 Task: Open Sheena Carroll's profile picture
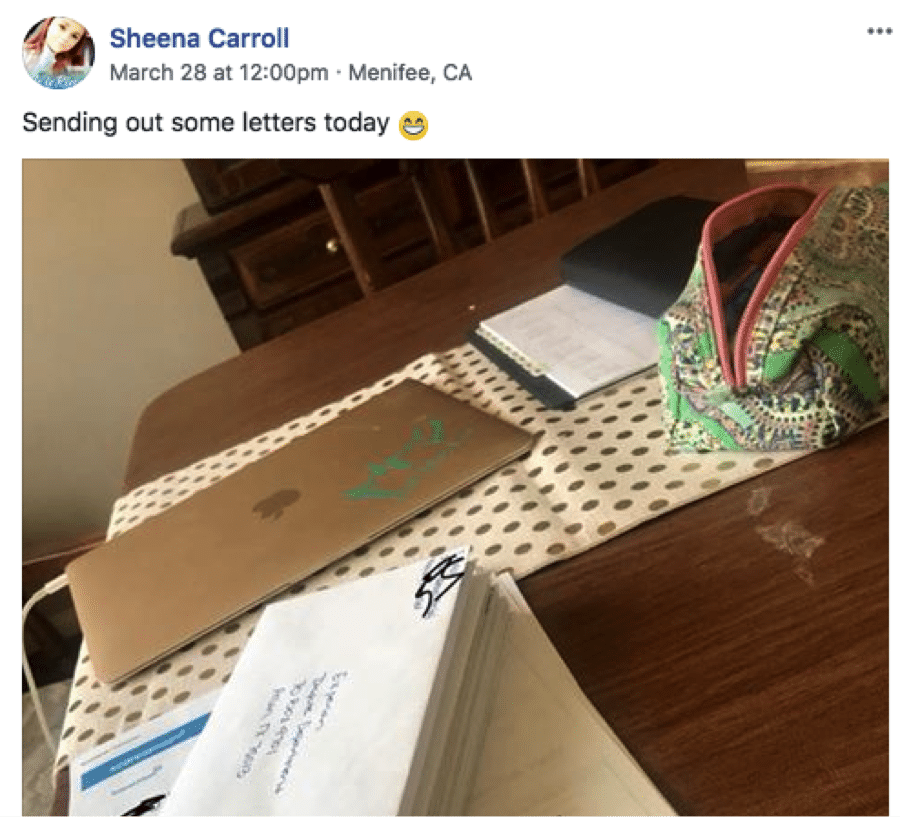[x=58, y=52]
